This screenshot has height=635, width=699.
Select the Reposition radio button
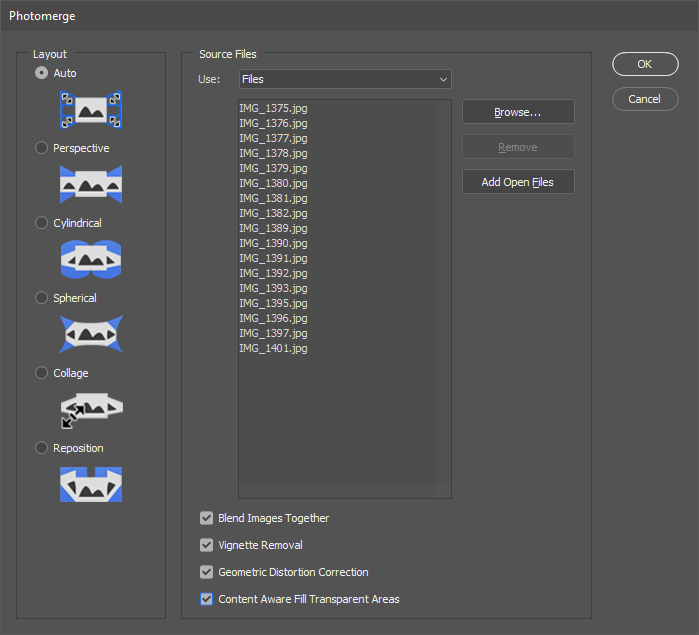tap(41, 448)
